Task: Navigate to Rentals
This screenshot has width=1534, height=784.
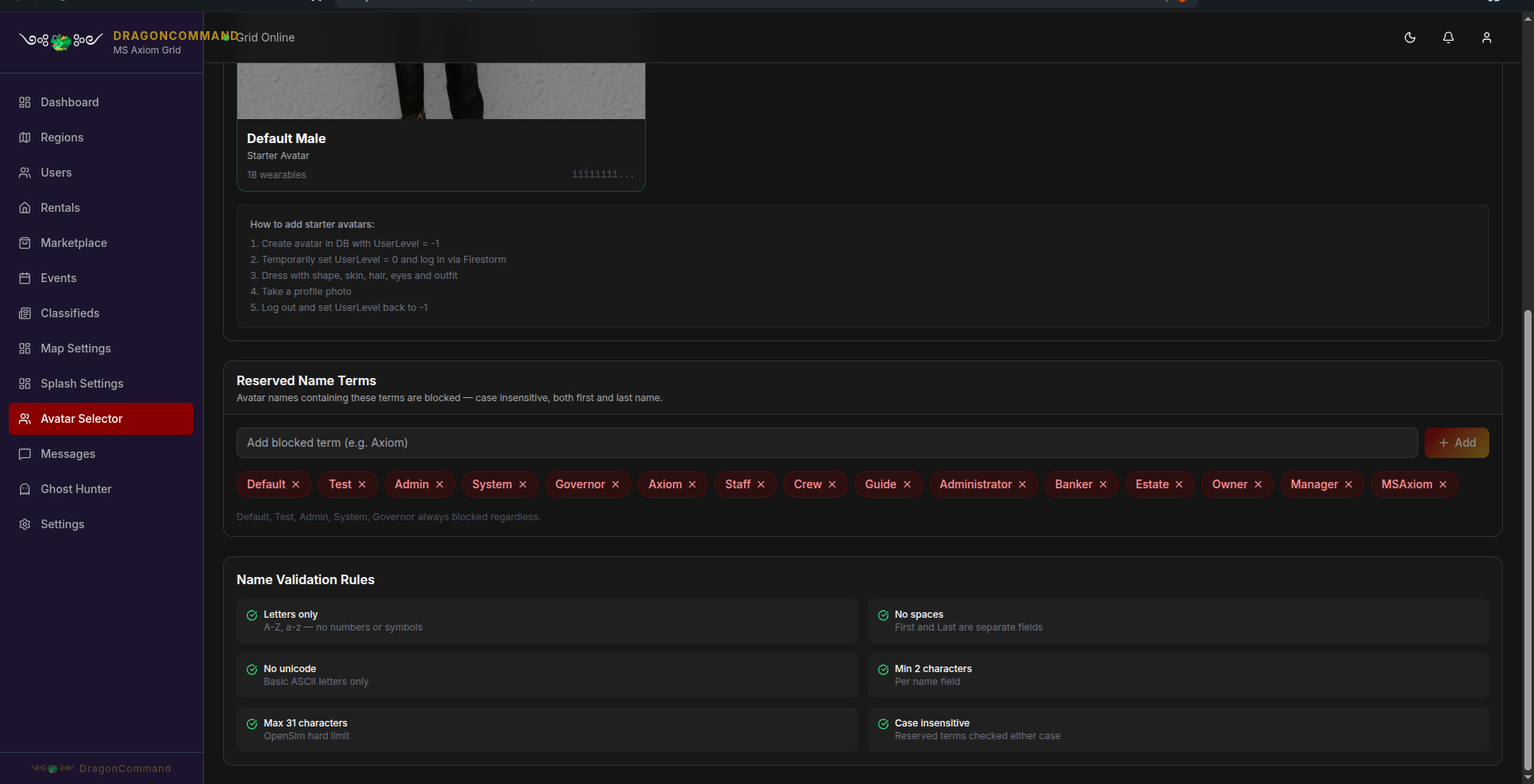Action: pyautogui.click(x=101, y=208)
